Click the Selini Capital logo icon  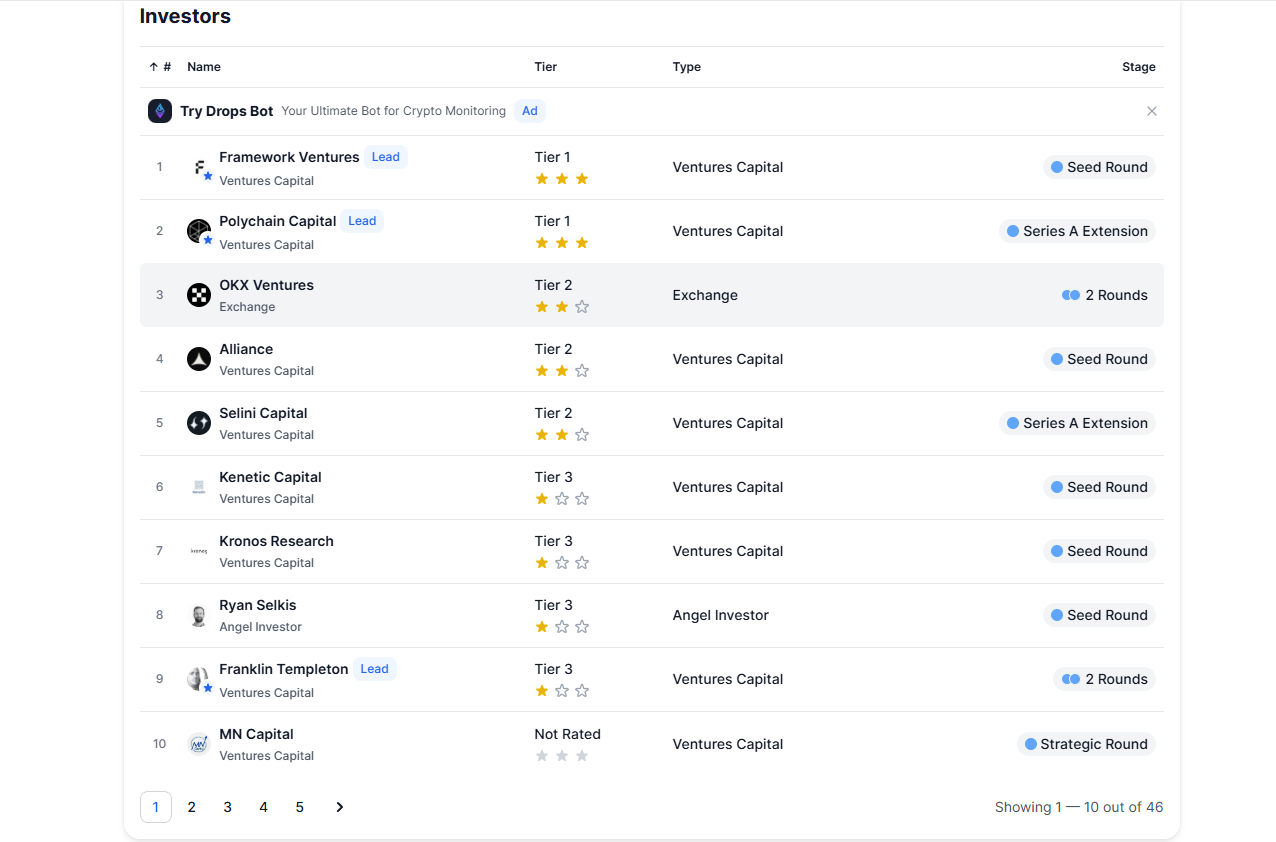pos(199,423)
